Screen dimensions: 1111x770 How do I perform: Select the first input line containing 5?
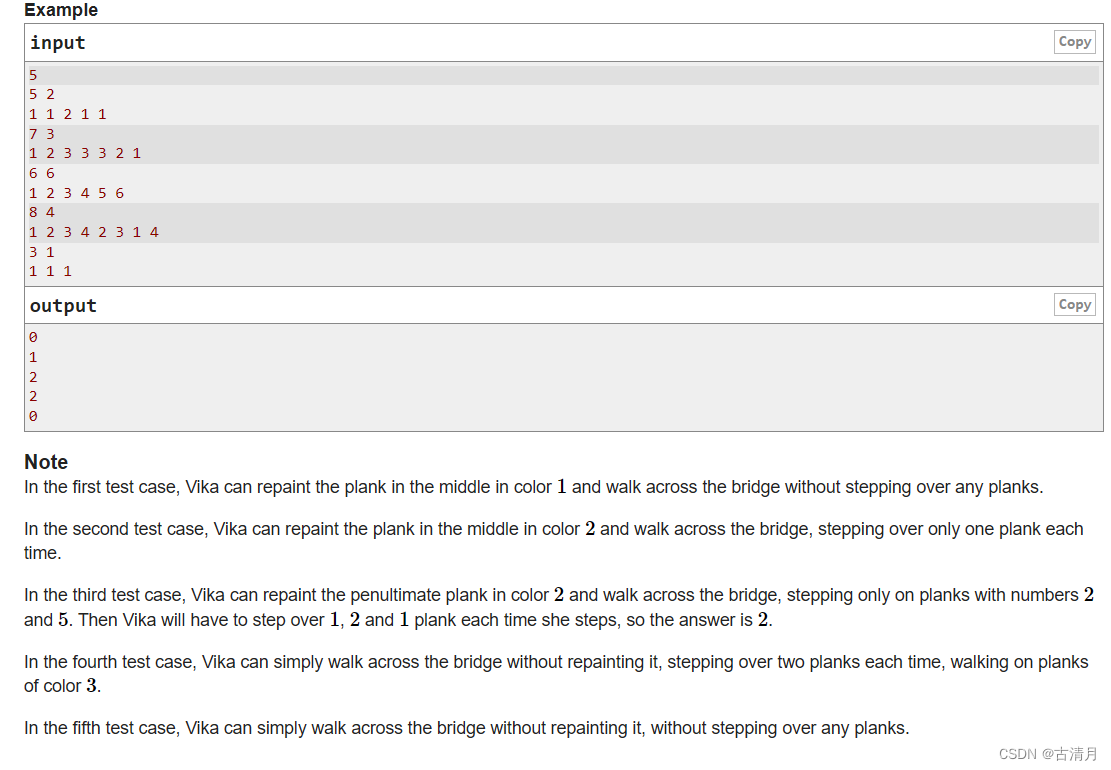33,74
